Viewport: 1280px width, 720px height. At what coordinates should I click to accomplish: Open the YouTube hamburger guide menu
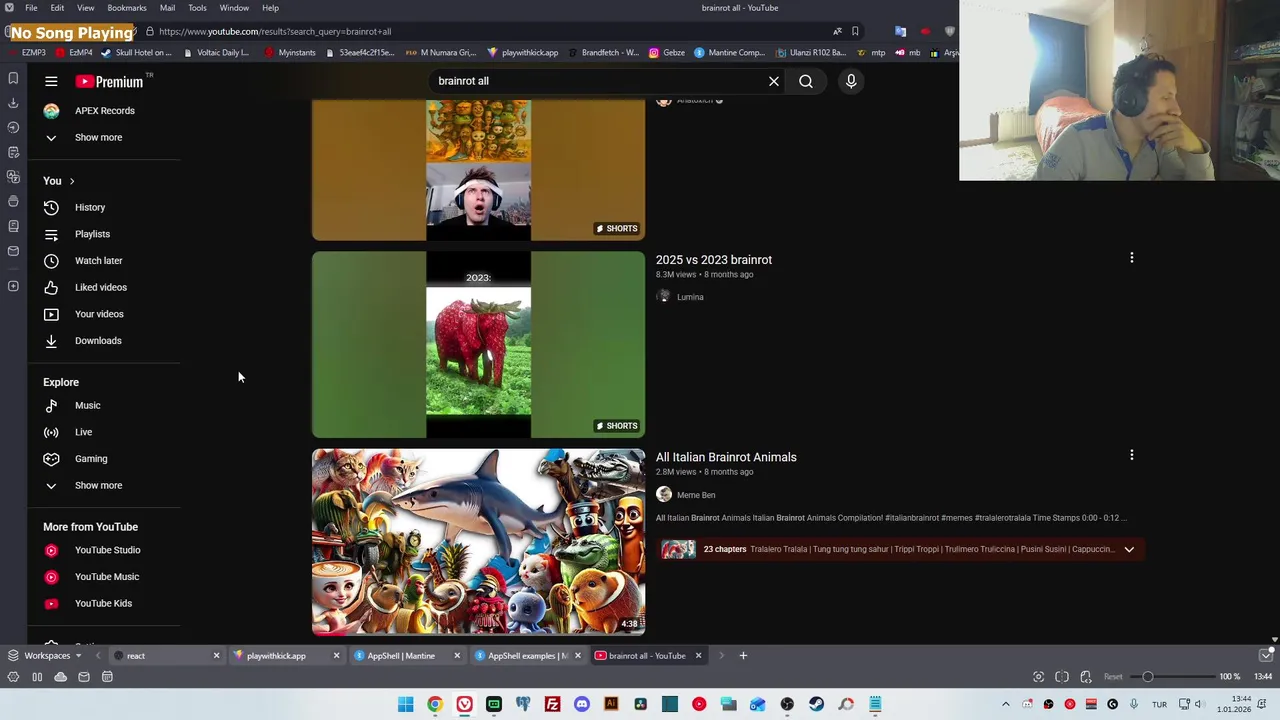[x=51, y=82]
